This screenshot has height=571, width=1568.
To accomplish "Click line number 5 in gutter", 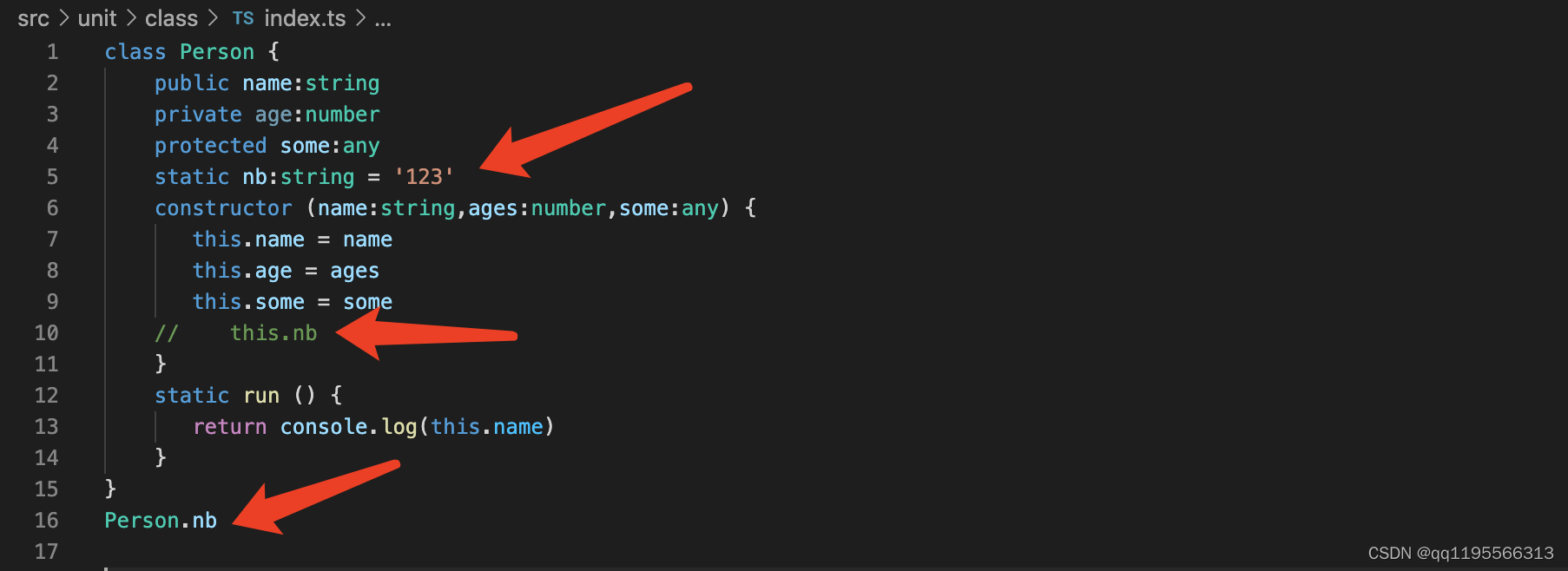I will click(53, 177).
